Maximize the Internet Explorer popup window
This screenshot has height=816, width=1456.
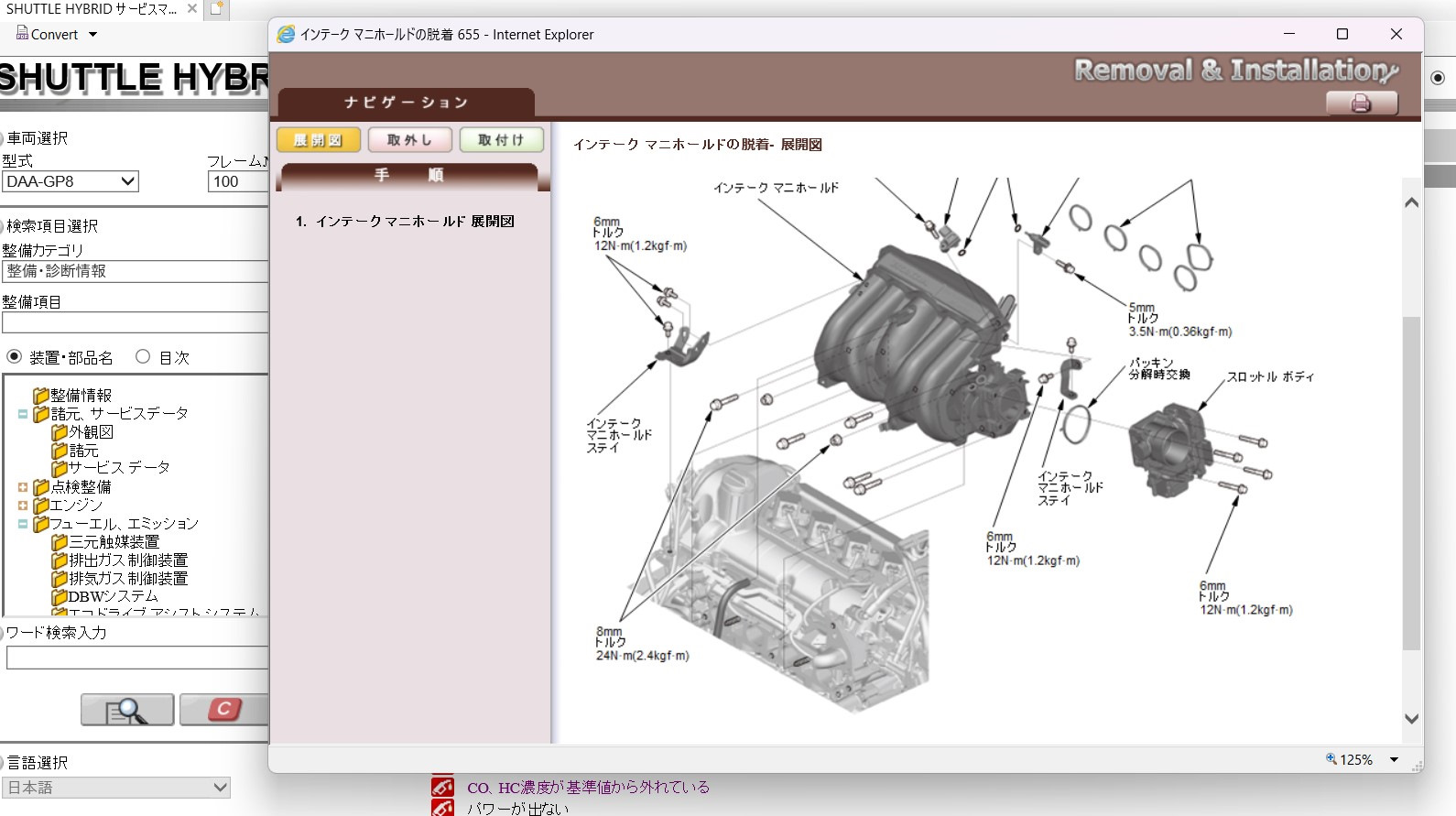pyautogui.click(x=1342, y=34)
